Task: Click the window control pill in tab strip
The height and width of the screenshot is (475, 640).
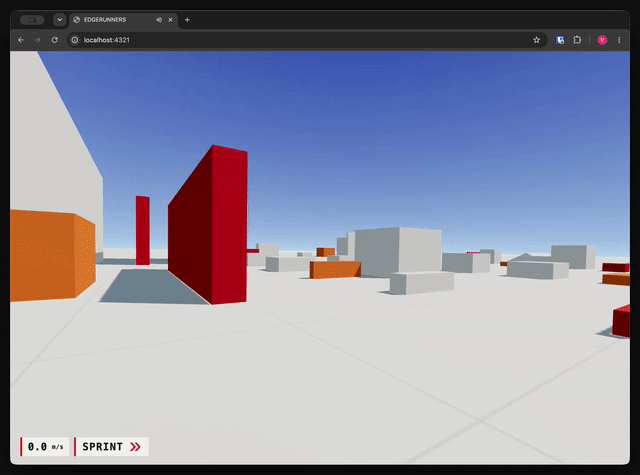Action: (32, 20)
